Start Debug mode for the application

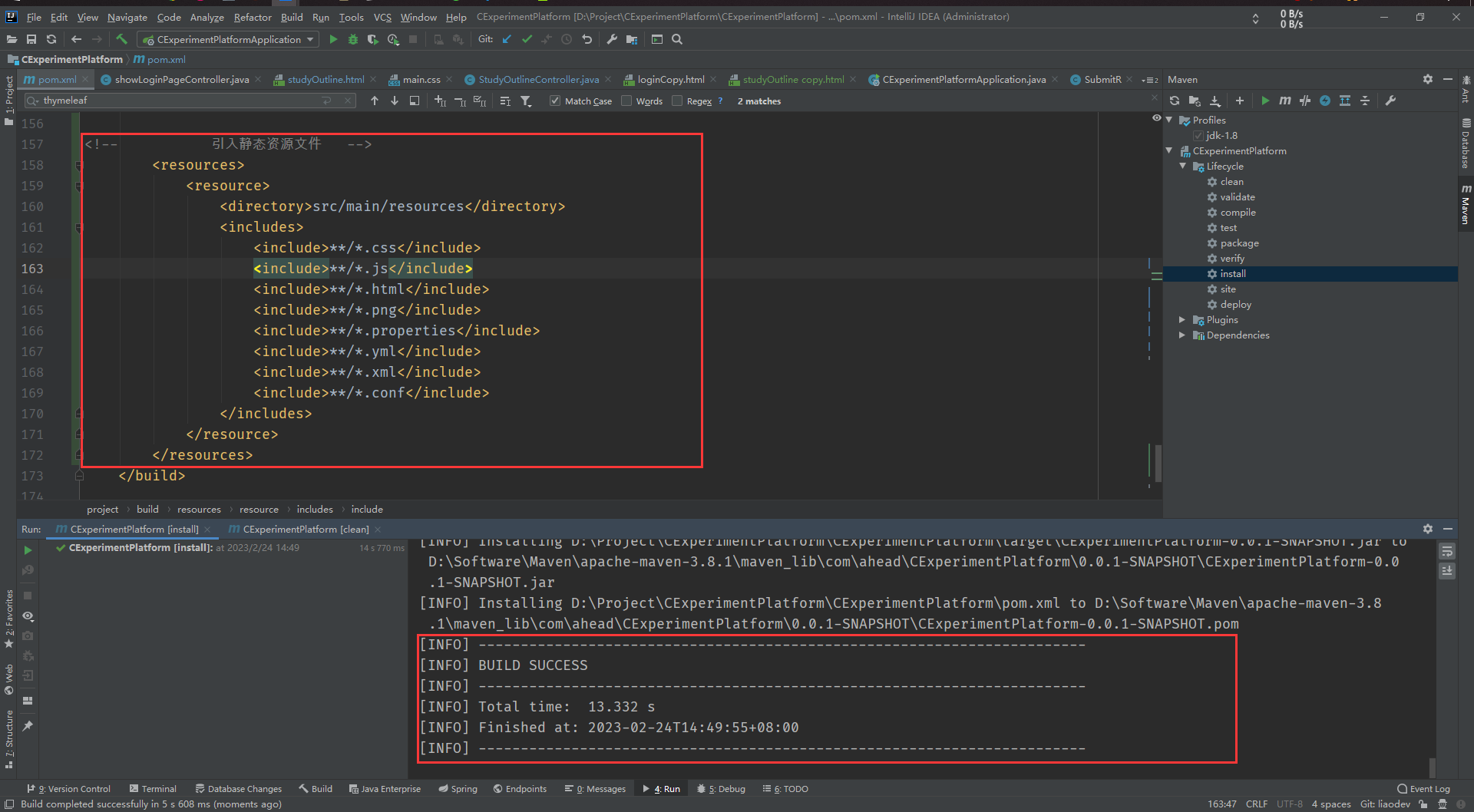click(352, 39)
